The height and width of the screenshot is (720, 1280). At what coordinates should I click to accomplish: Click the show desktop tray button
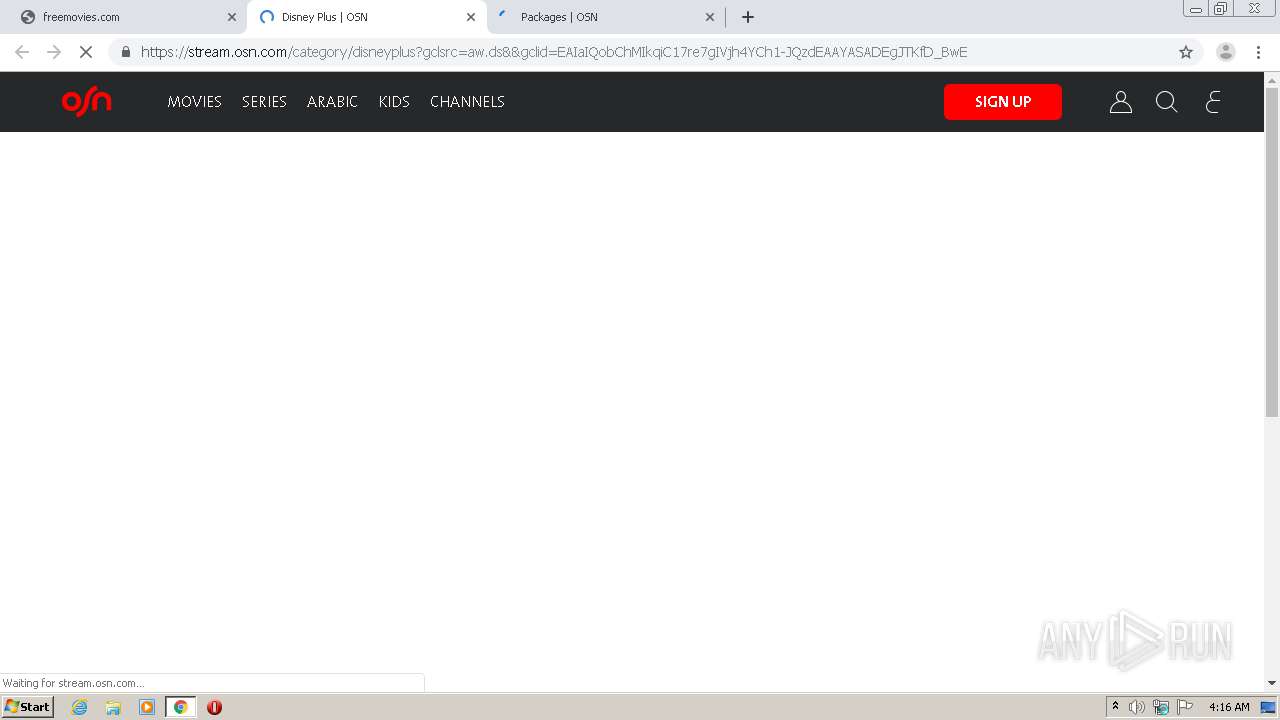tap(1268, 707)
